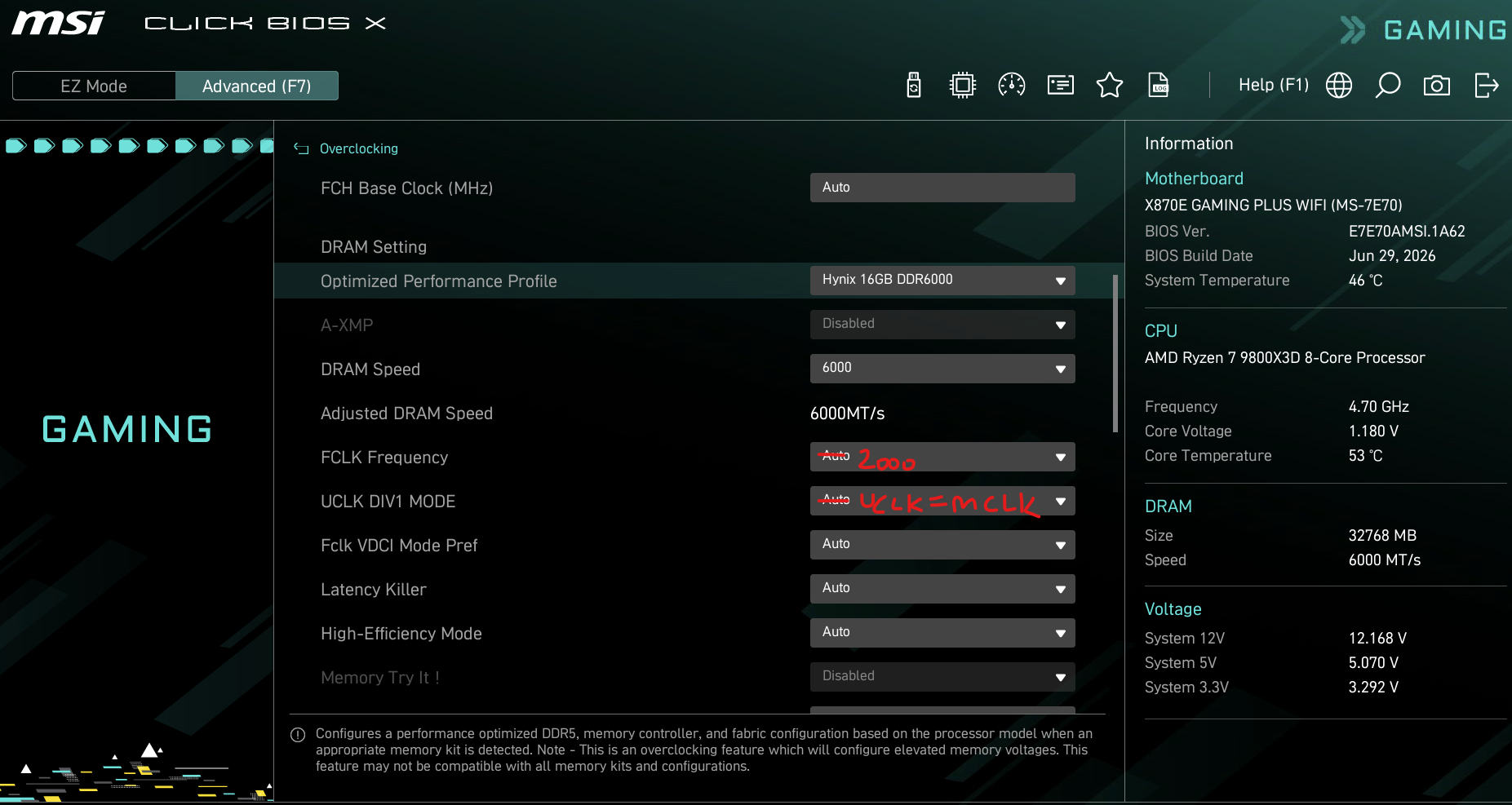
Task: Click the DRAM heading in Information panel
Action: [1168, 506]
